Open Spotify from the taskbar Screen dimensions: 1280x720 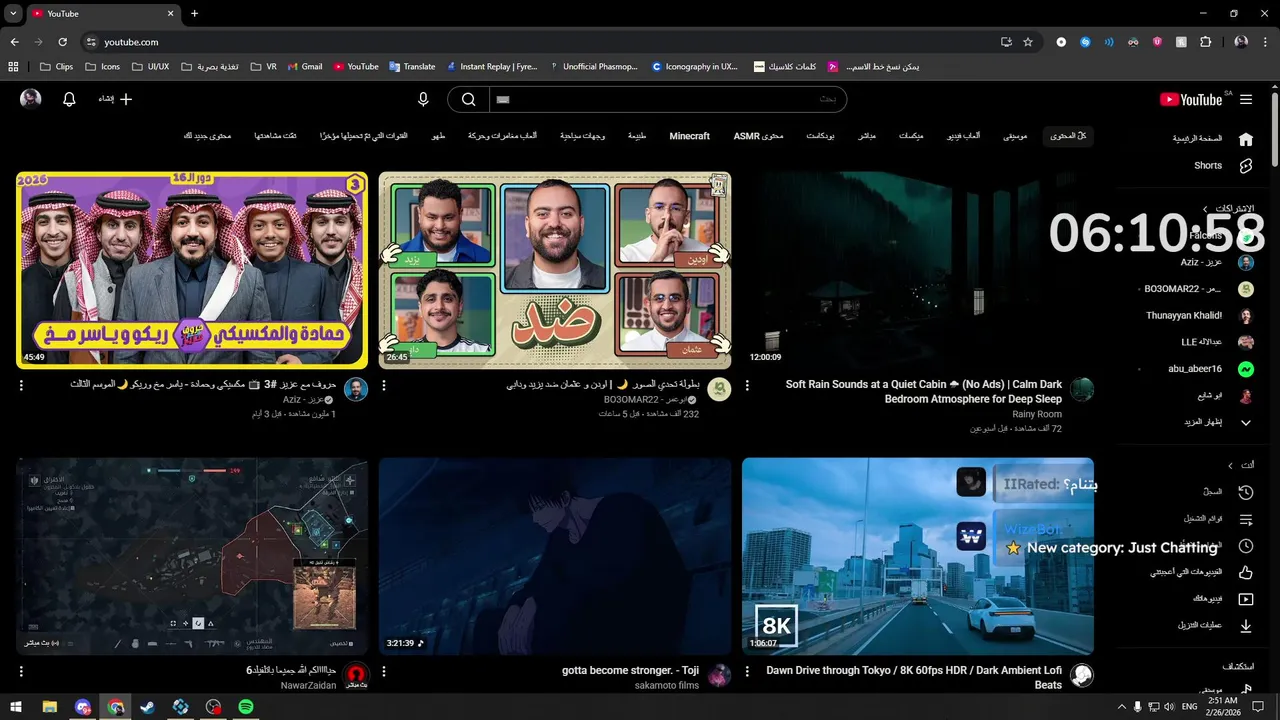pos(246,707)
